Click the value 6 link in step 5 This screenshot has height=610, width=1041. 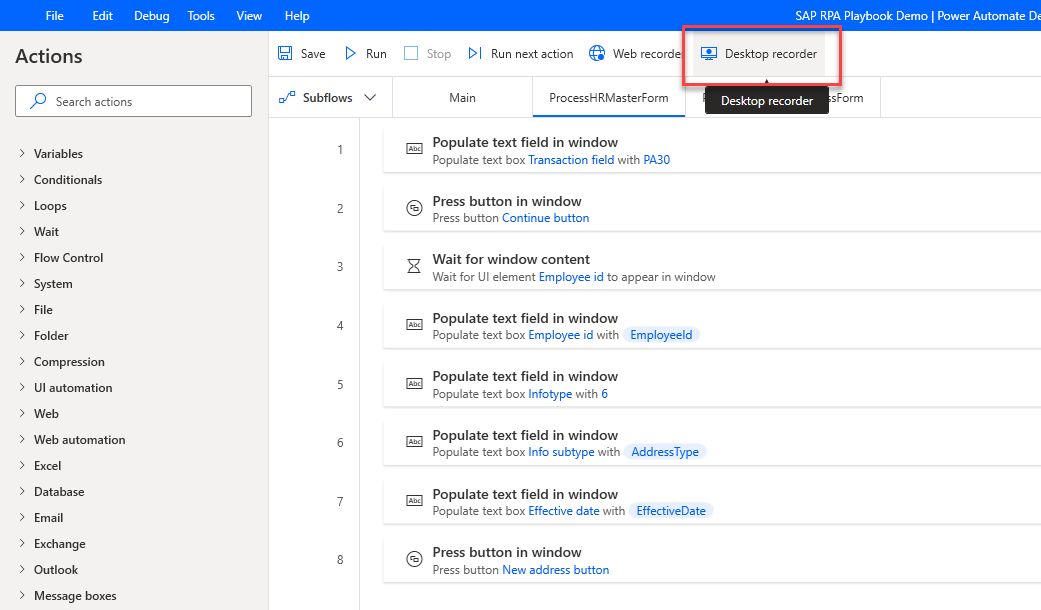coord(604,394)
